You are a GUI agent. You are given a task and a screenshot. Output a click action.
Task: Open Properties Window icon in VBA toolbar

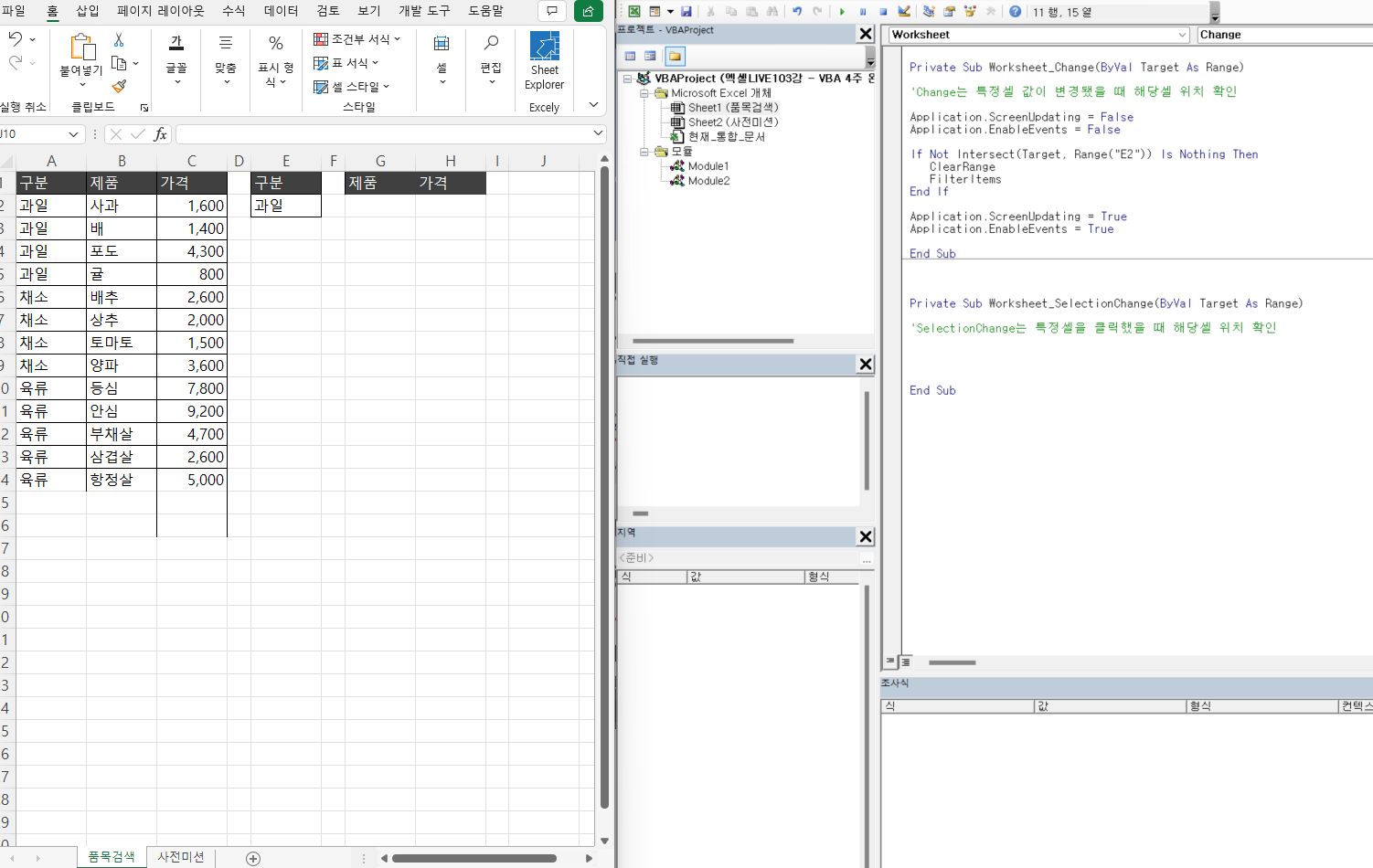click(x=950, y=12)
